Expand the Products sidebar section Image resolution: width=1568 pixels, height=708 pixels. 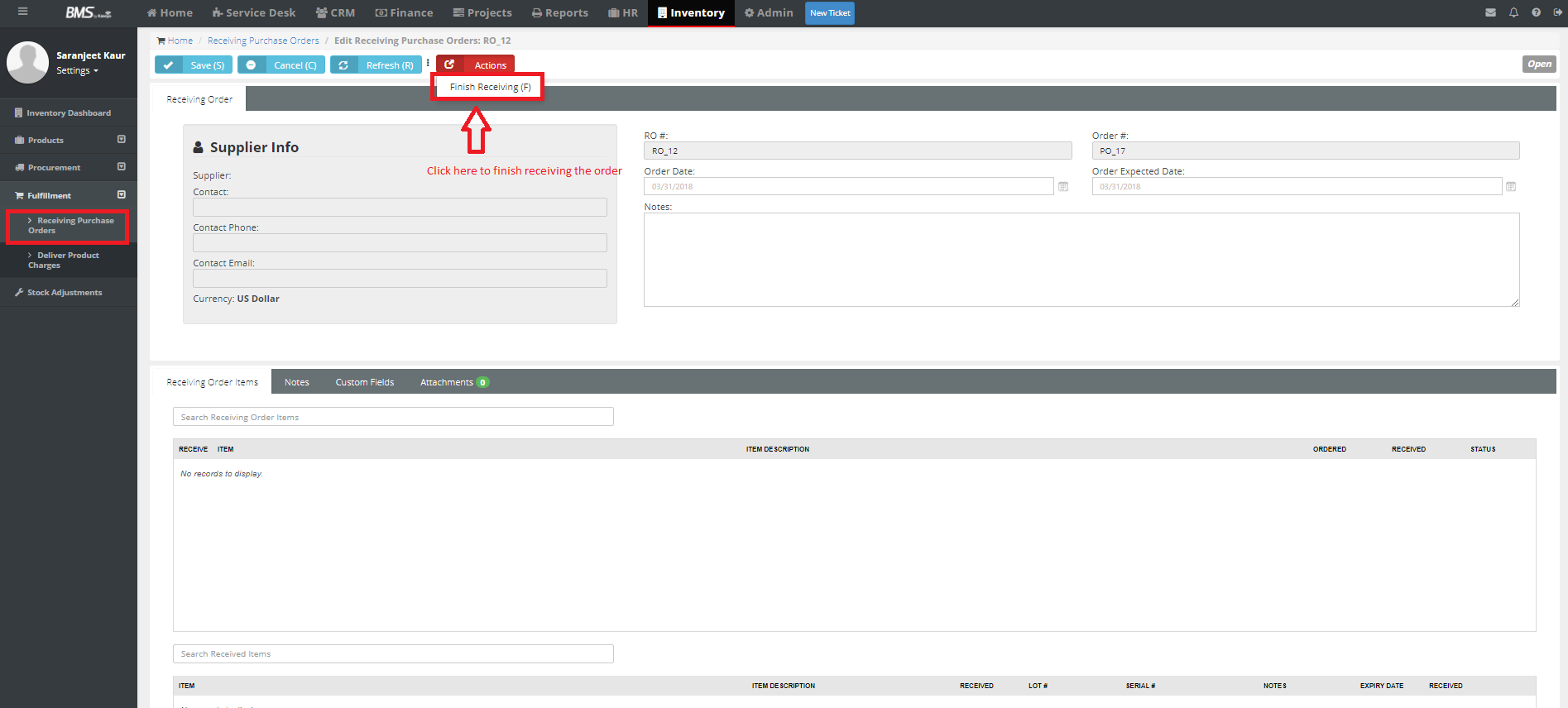122,139
